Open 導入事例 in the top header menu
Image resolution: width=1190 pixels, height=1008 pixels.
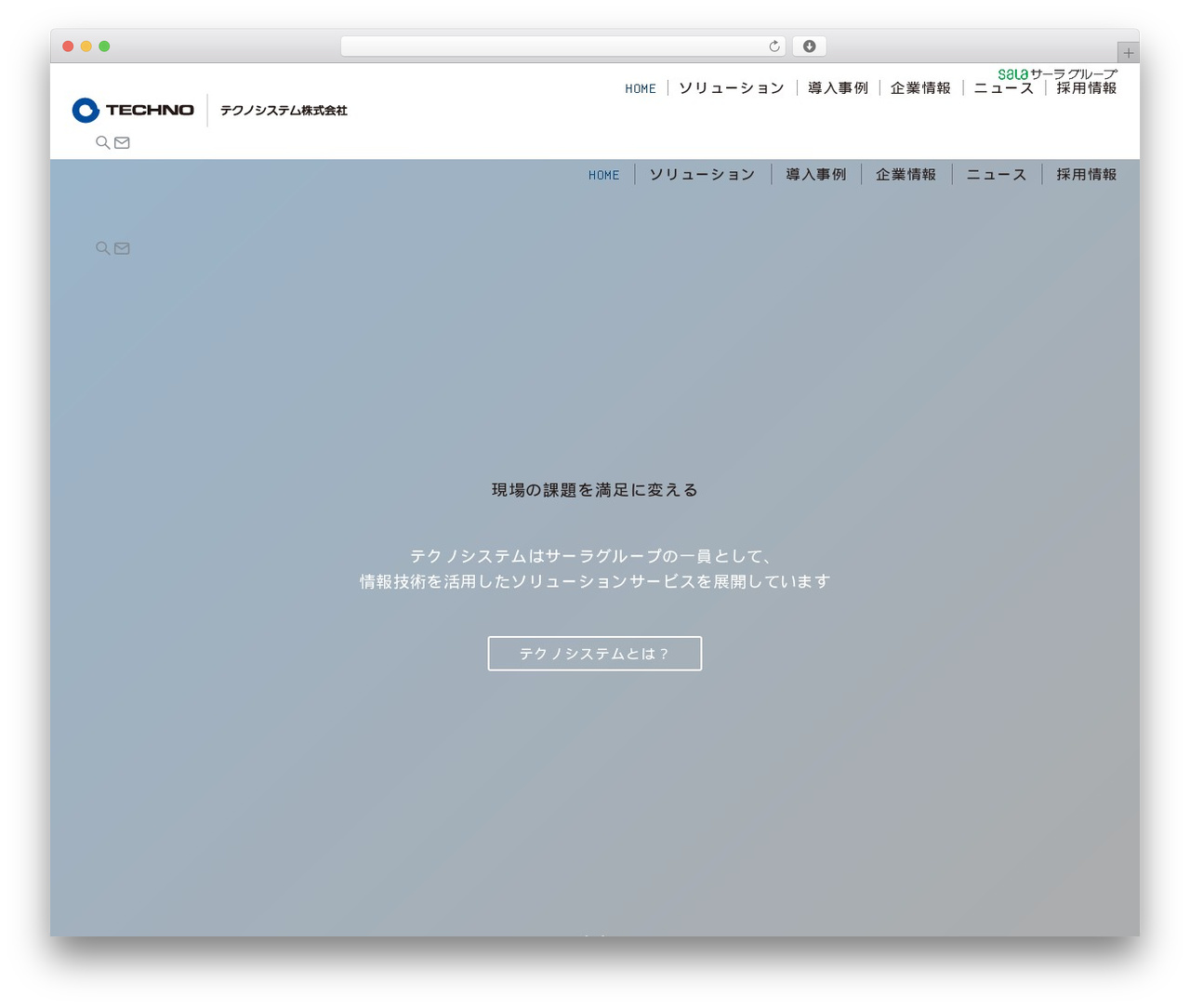pos(838,88)
